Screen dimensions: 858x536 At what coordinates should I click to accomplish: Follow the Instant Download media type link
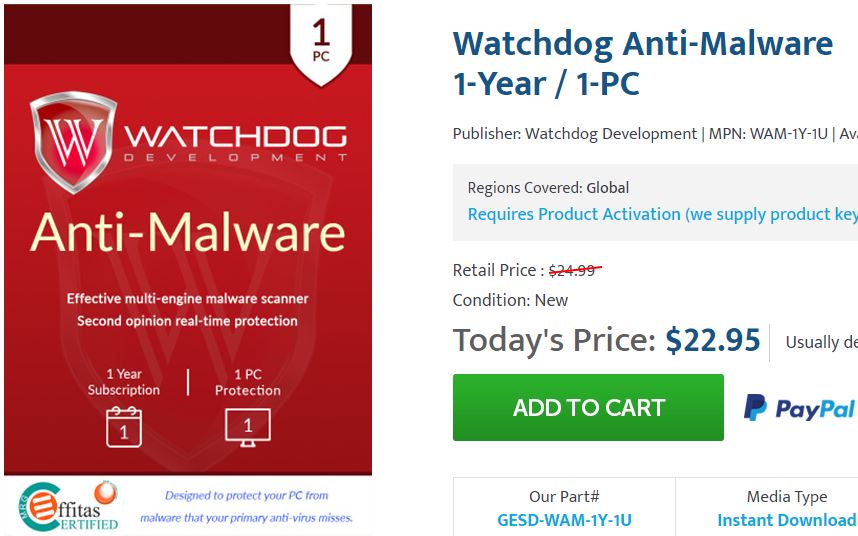(x=786, y=520)
